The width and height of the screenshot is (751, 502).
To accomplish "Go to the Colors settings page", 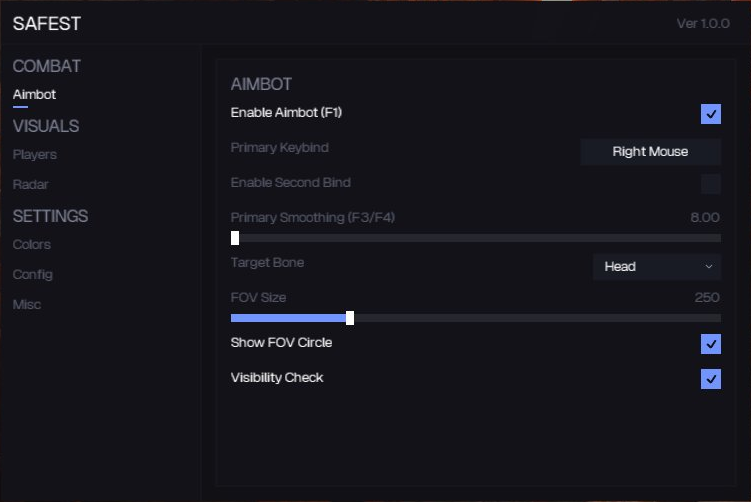I will coord(31,245).
